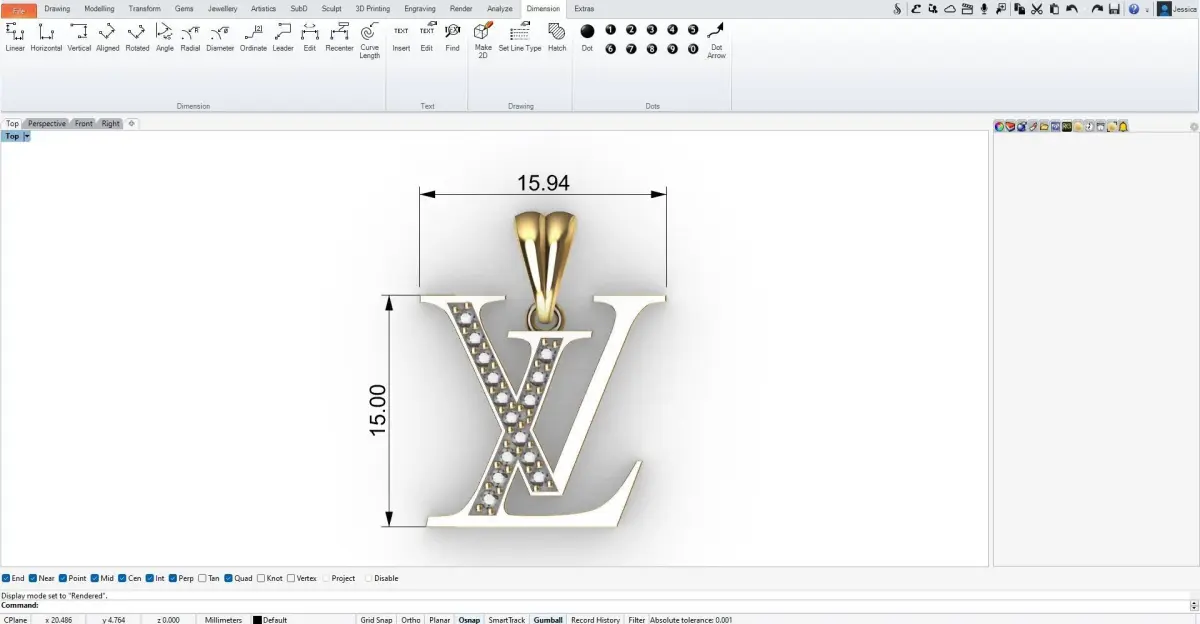The height and width of the screenshot is (624, 1200).
Task: Enable the Tan osnap checkbox
Action: click(x=202, y=578)
